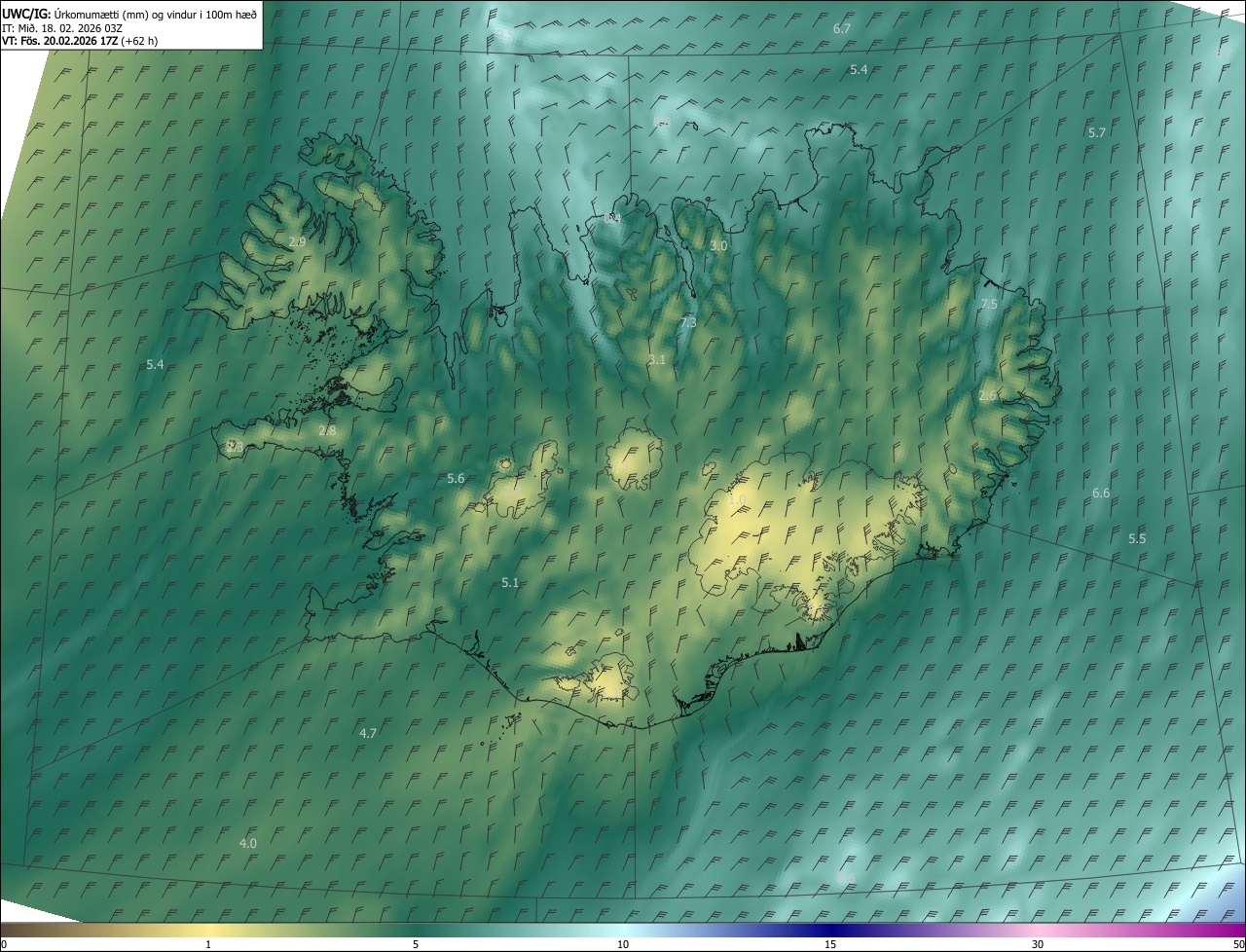
Task: Select the '3.1' value on the map
Action: [657, 360]
